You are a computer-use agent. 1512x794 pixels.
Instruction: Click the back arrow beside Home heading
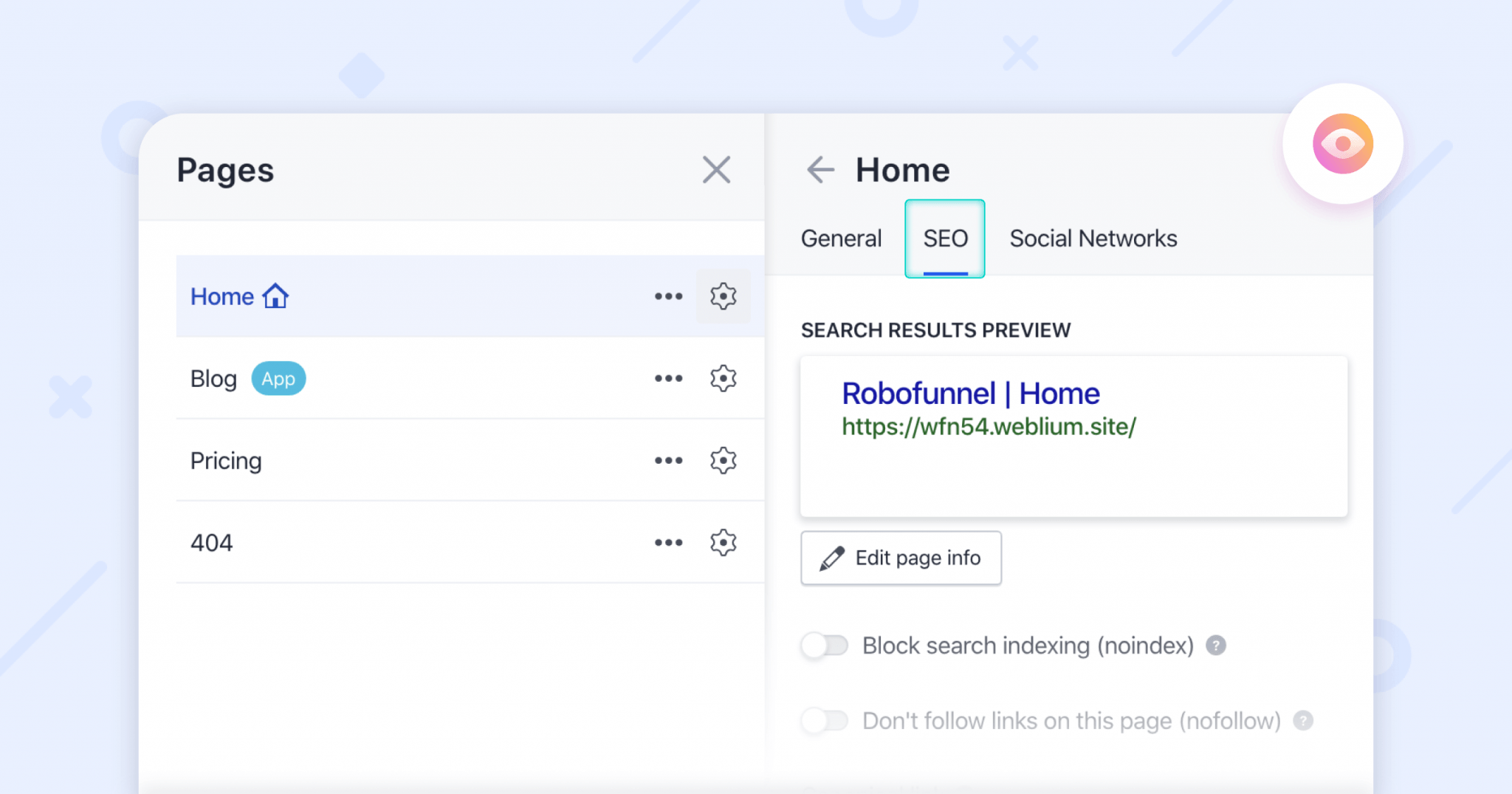click(x=819, y=169)
